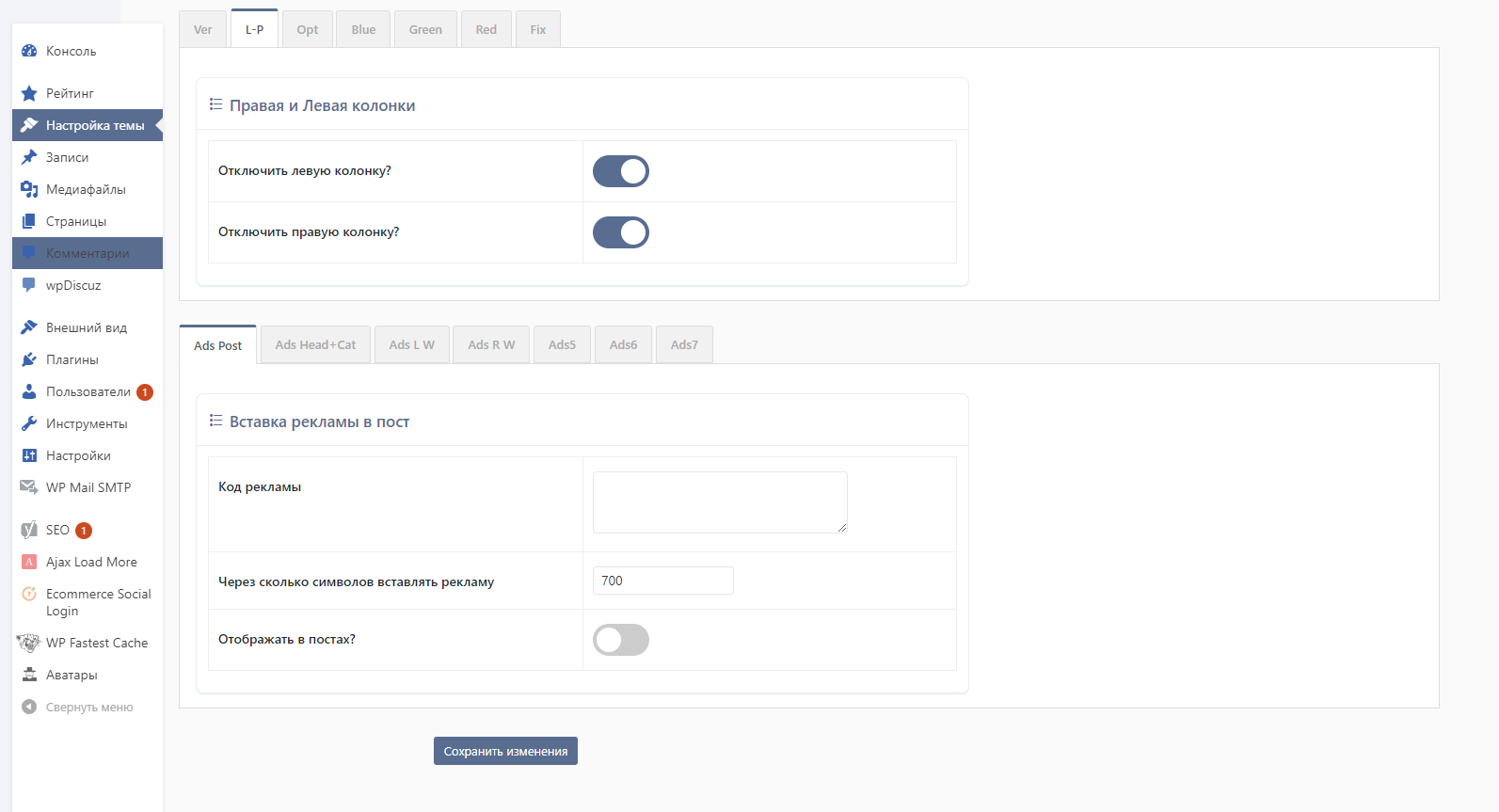Collapse the 'Правая и Левая колонки' section header
Screen dimensions: 1499x812
(x=322, y=105)
